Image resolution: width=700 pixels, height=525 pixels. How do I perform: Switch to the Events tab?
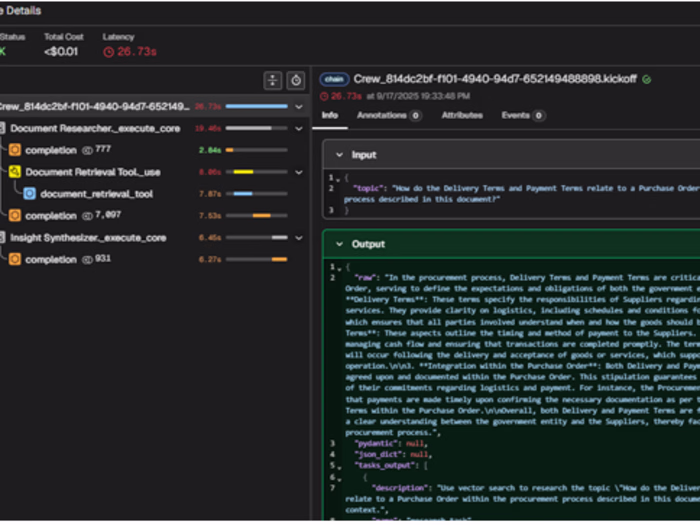pyautogui.click(x=523, y=116)
